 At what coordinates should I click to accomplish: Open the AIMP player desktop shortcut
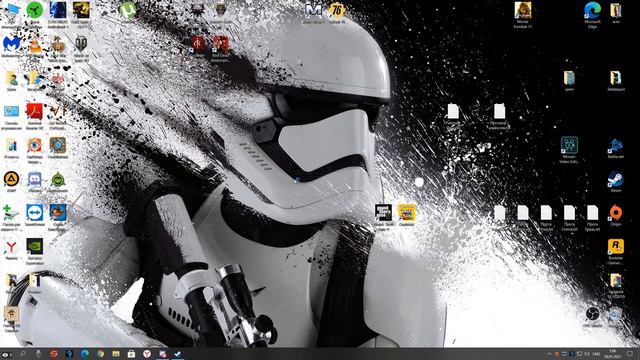click(11, 179)
